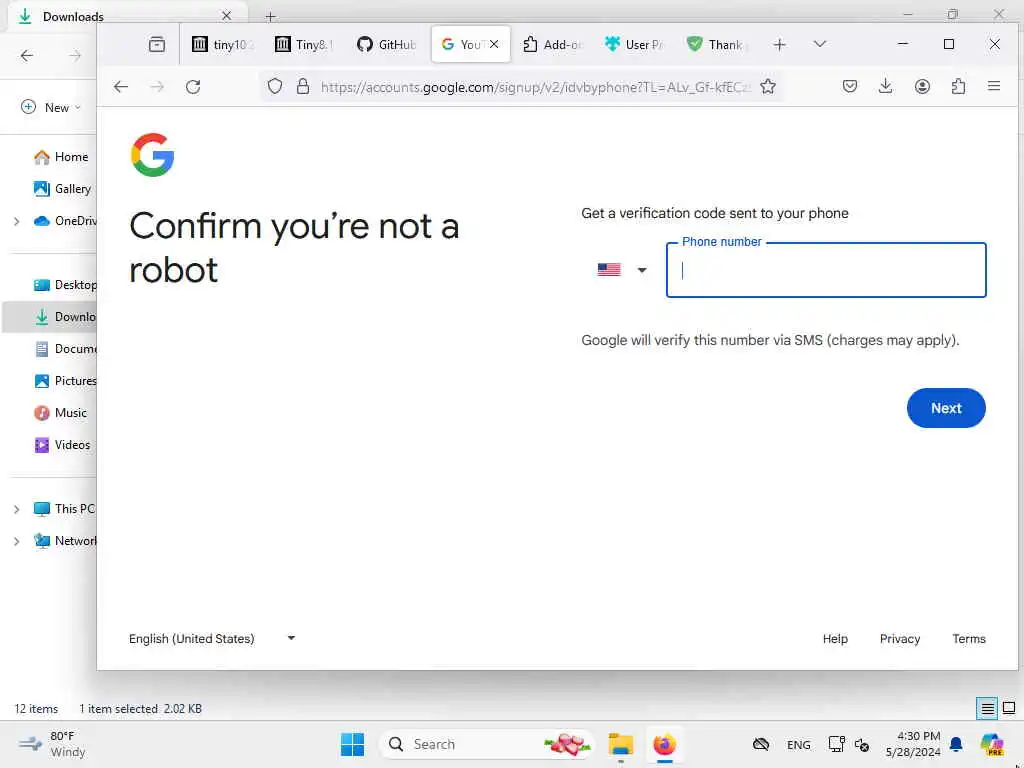Open New menu in File Explorer
The width and height of the screenshot is (1024, 768).
click(x=51, y=107)
